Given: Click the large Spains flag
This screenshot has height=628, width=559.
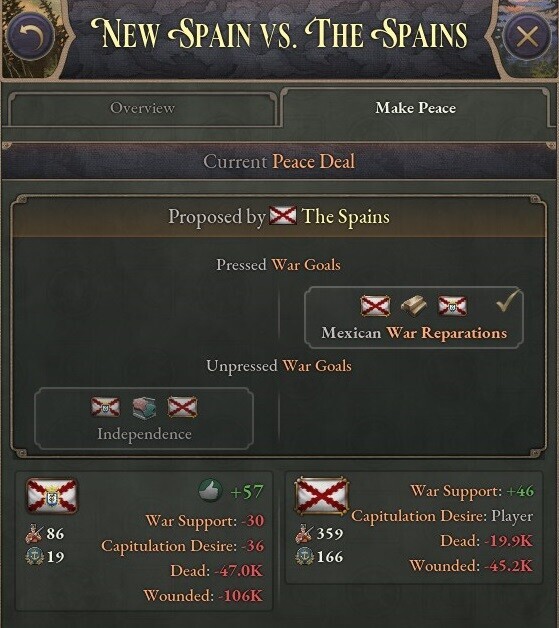Looking at the screenshot, I should (x=322, y=496).
